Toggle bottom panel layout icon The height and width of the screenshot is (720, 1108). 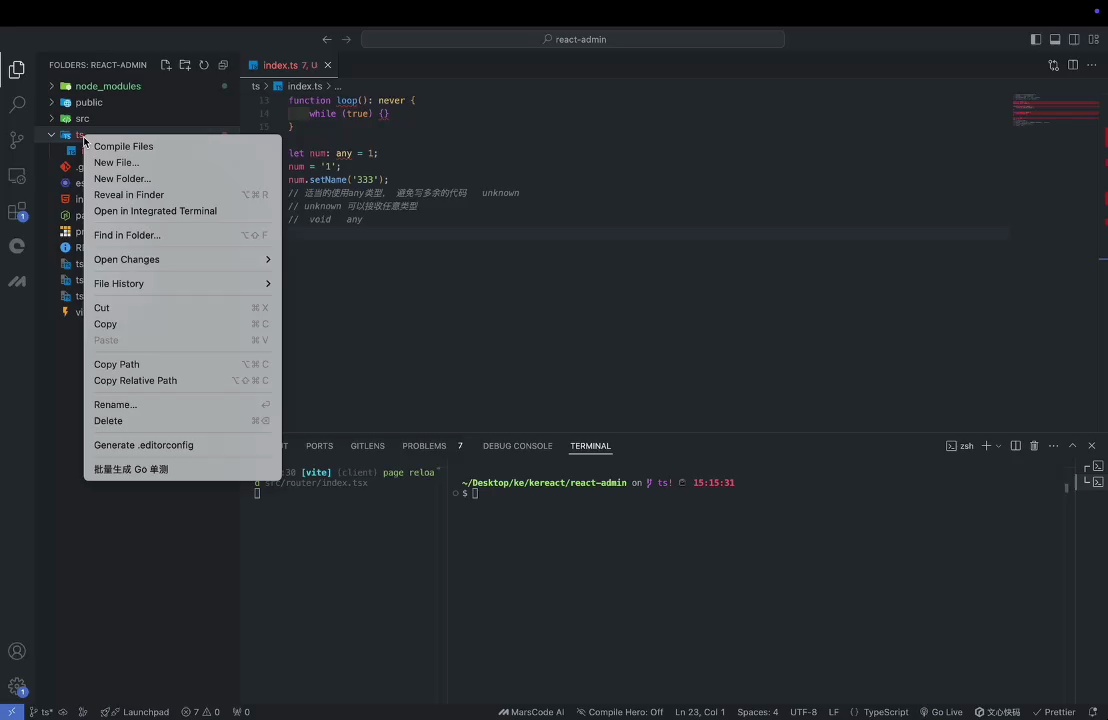[x=1055, y=40]
